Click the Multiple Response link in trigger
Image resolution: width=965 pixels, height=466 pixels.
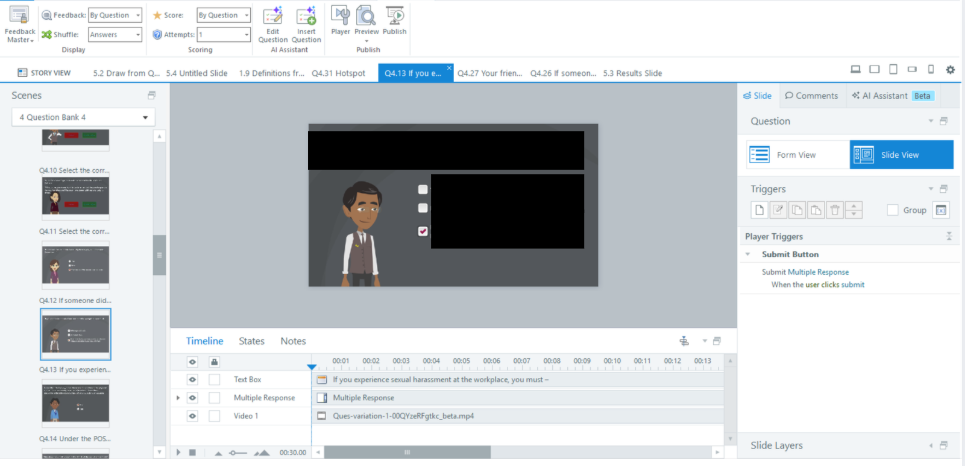click(818, 272)
